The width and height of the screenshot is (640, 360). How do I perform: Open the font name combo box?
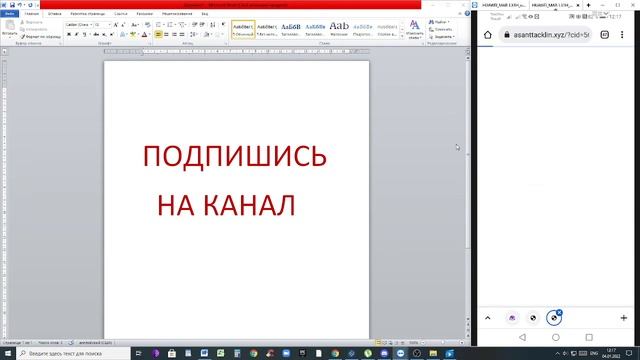(79, 25)
